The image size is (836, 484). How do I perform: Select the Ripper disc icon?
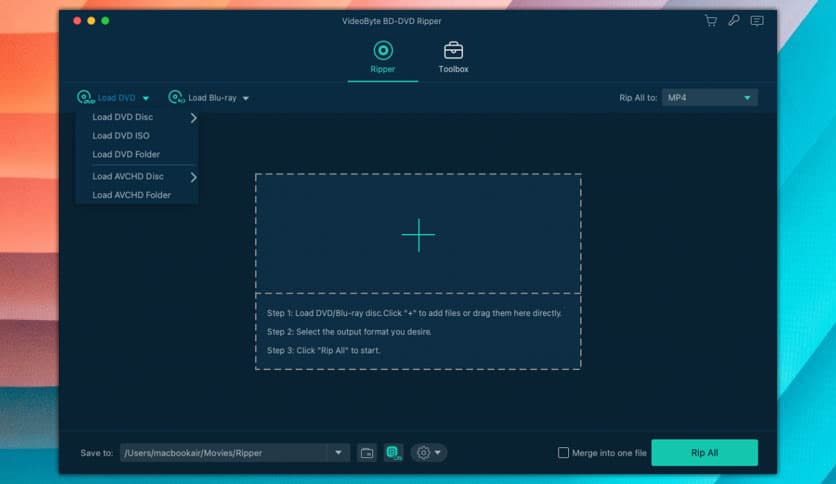tap(383, 51)
